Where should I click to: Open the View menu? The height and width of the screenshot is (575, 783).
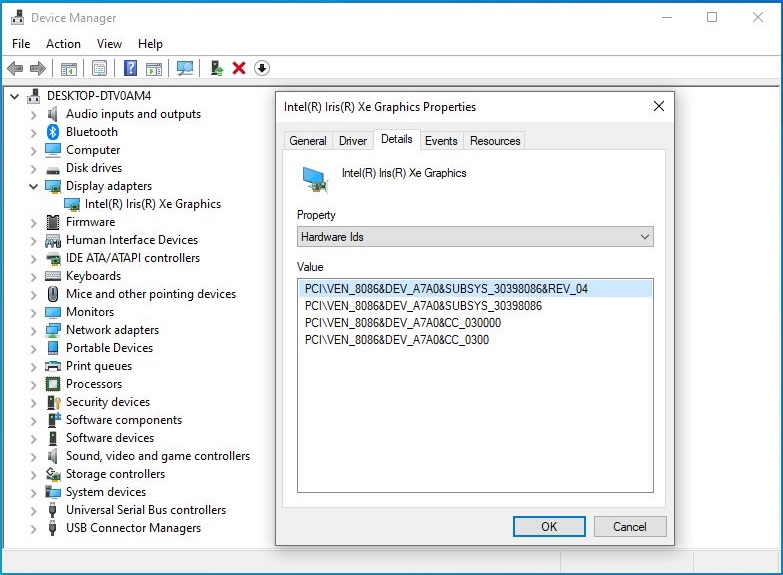click(109, 44)
